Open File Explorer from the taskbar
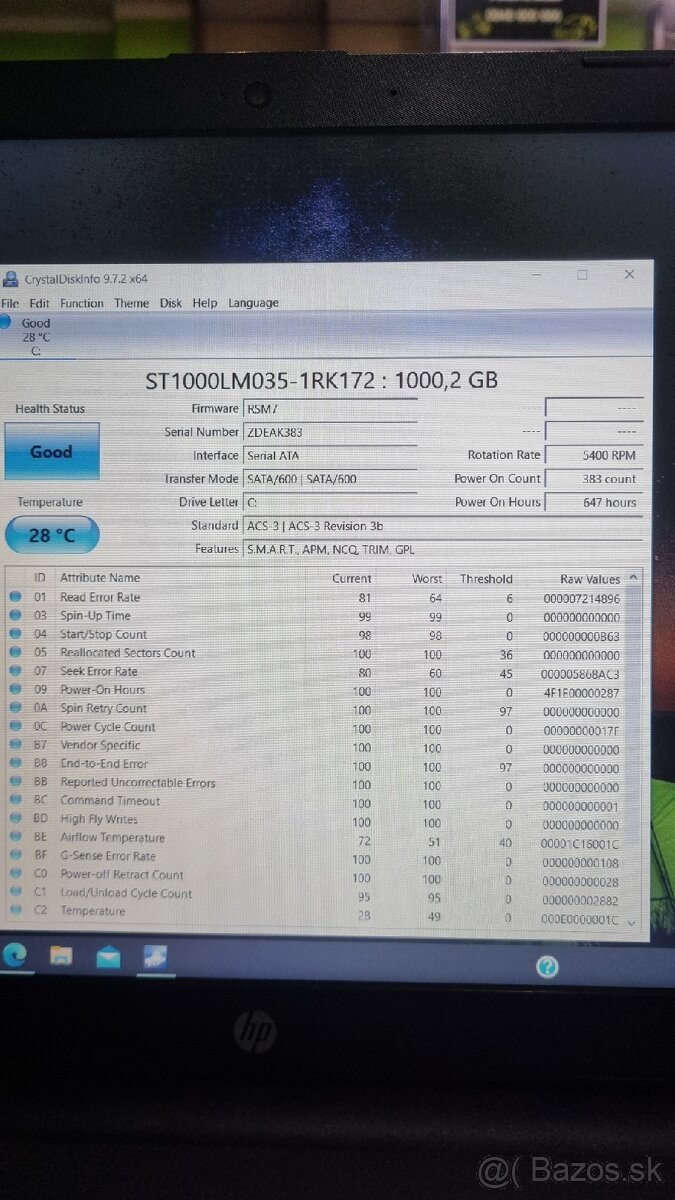Image resolution: width=675 pixels, height=1200 pixels. (x=61, y=957)
